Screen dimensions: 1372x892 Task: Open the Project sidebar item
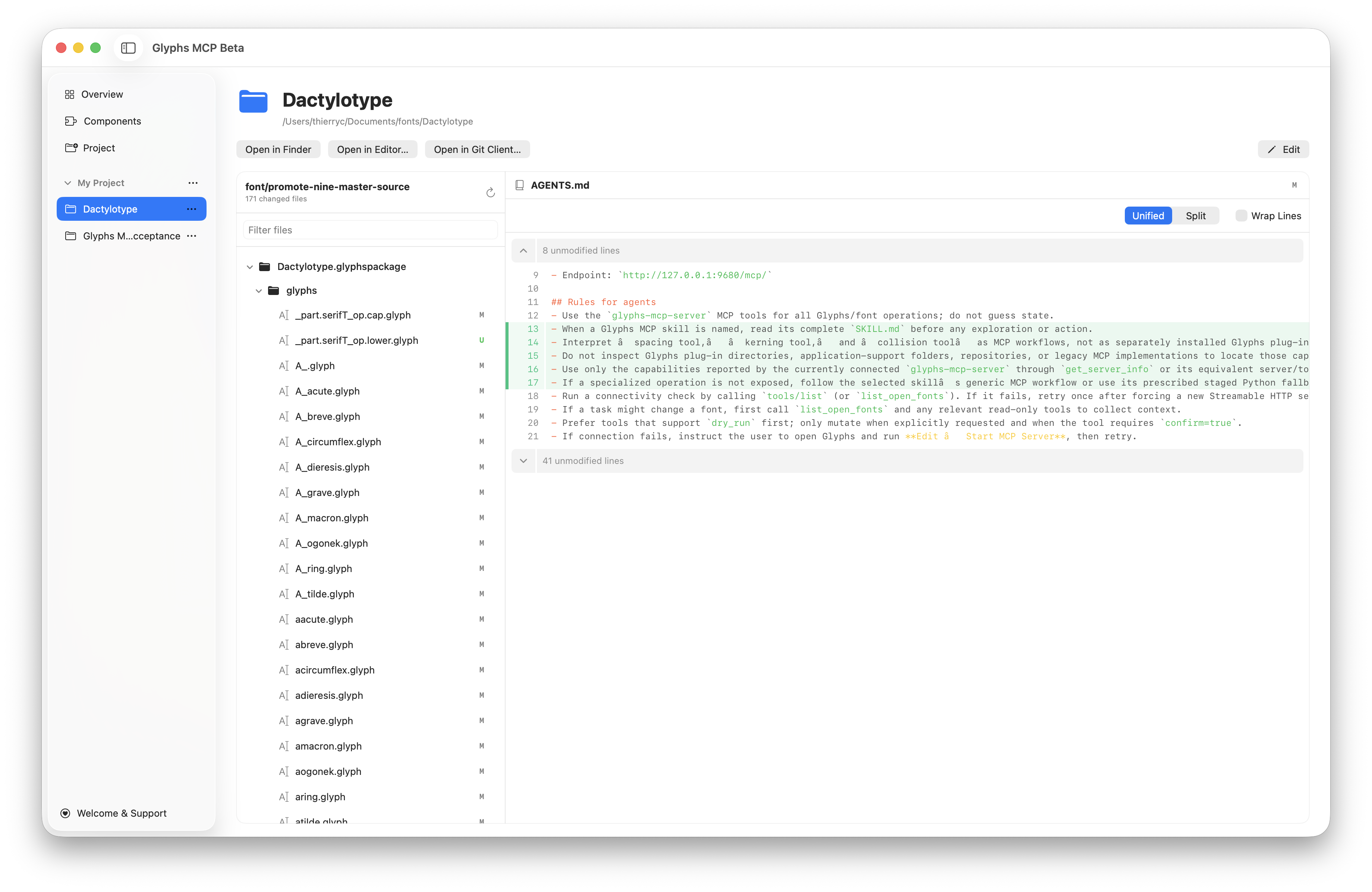pos(132,148)
